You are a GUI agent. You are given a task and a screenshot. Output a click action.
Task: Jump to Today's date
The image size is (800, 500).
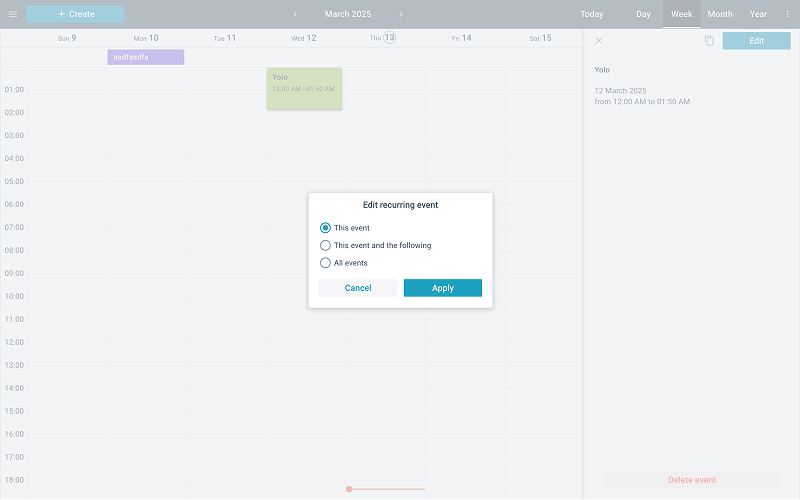point(591,14)
